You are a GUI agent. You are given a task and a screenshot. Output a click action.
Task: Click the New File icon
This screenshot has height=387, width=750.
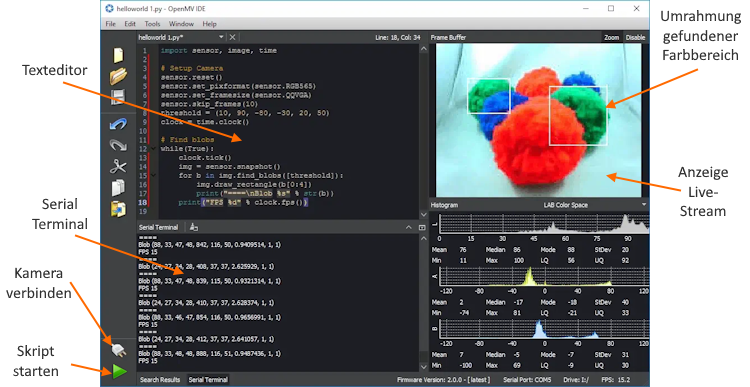(118, 55)
